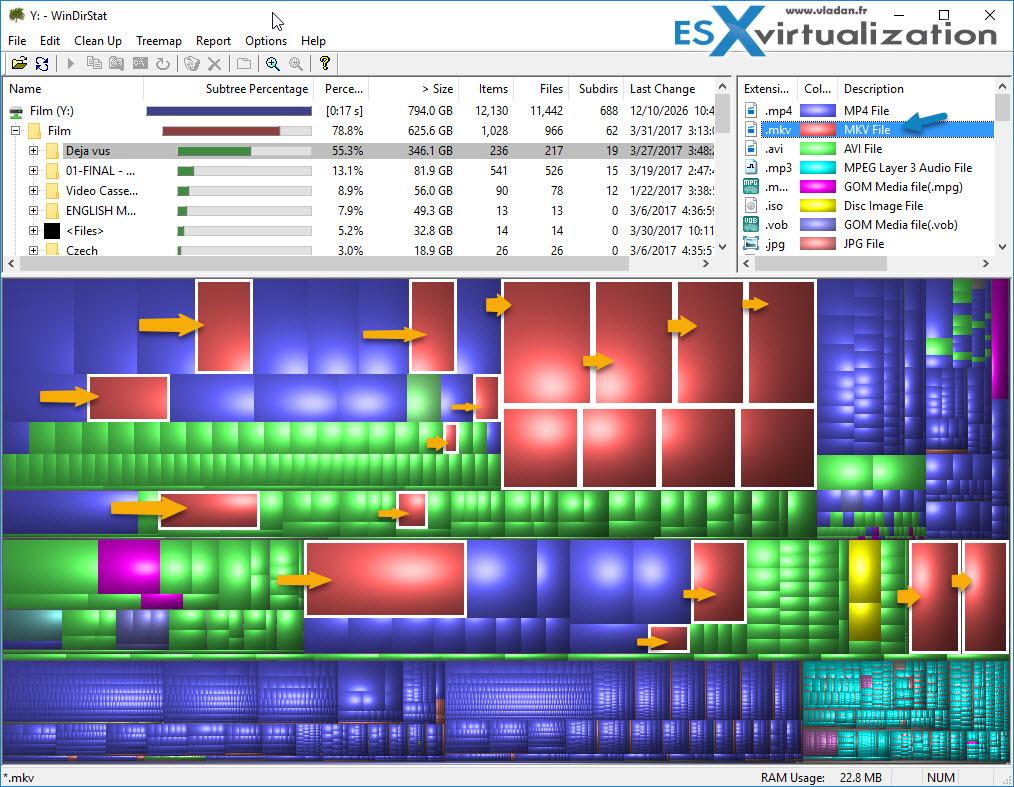Collapse the Film folder tree node

click(16, 131)
